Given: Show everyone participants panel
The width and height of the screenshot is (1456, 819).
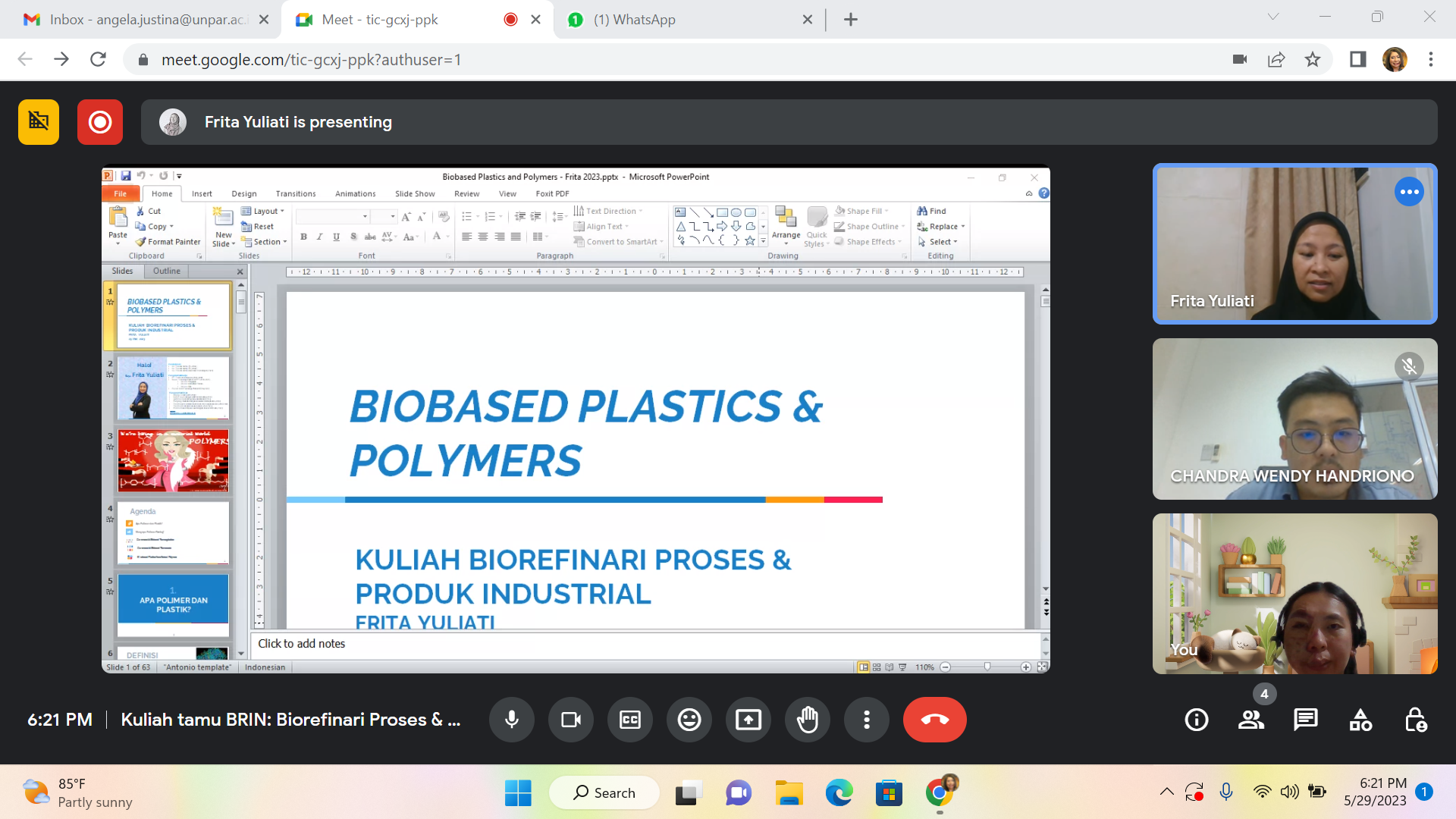Looking at the screenshot, I should [1251, 720].
